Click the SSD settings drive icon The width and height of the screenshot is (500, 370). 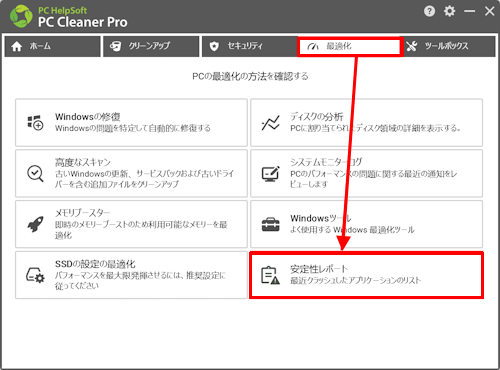tap(35, 275)
